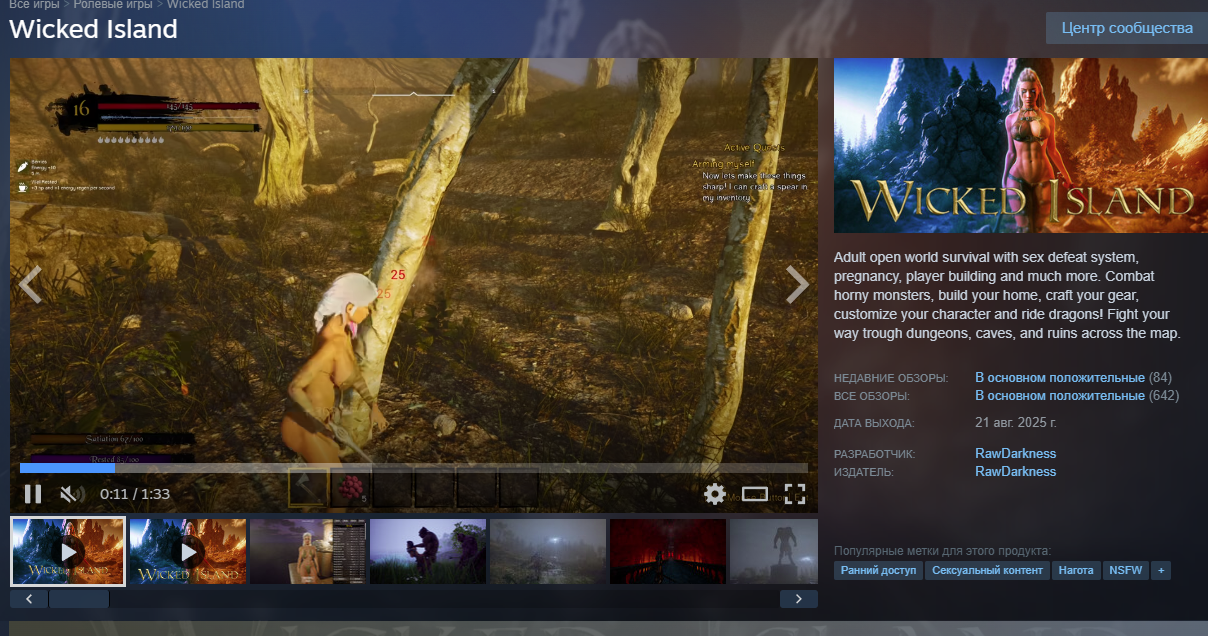Open the purple monster screenshot thumbnail
The width and height of the screenshot is (1208, 636).
(428, 551)
